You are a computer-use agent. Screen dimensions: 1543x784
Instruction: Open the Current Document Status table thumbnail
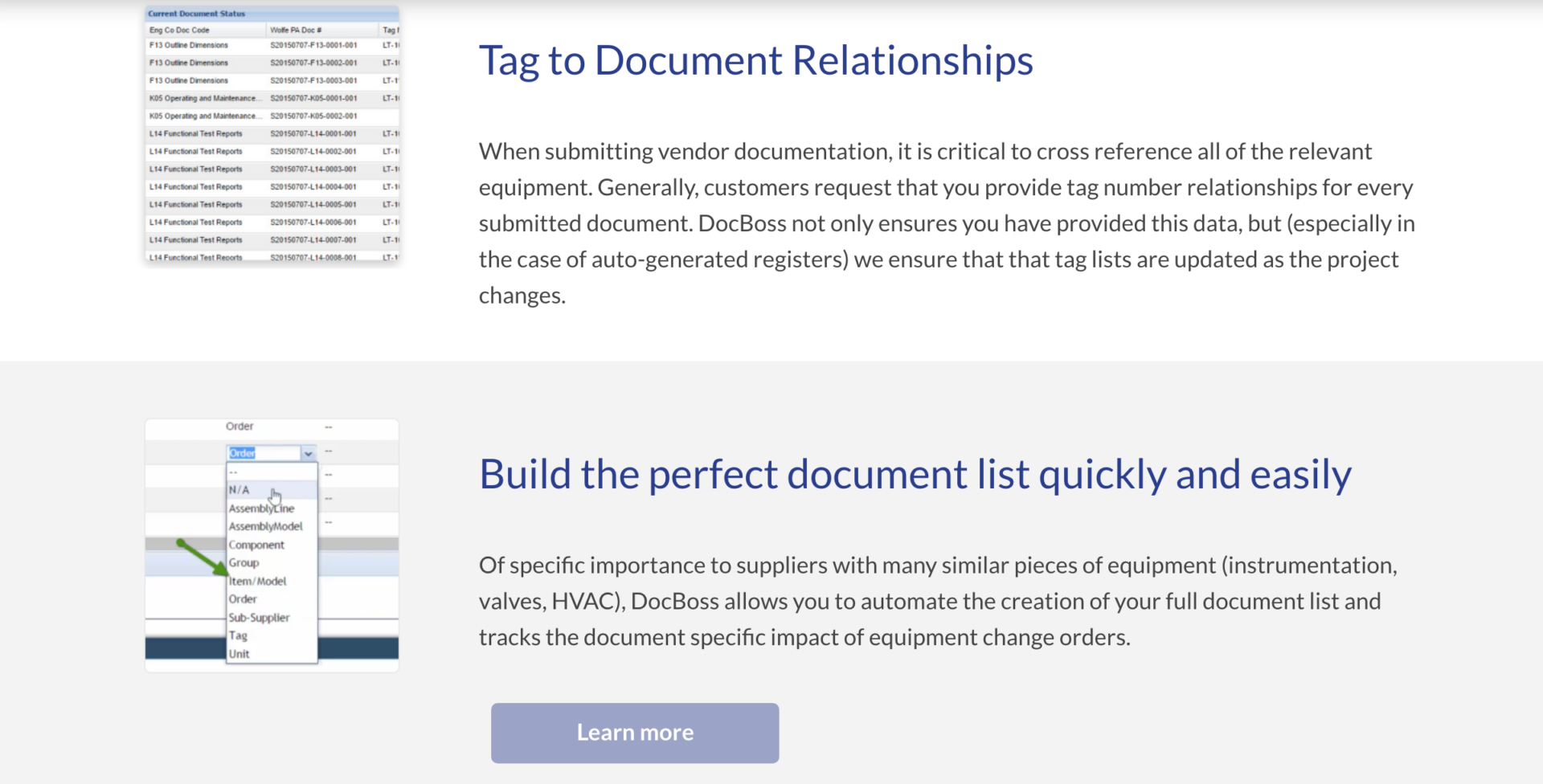(x=272, y=133)
